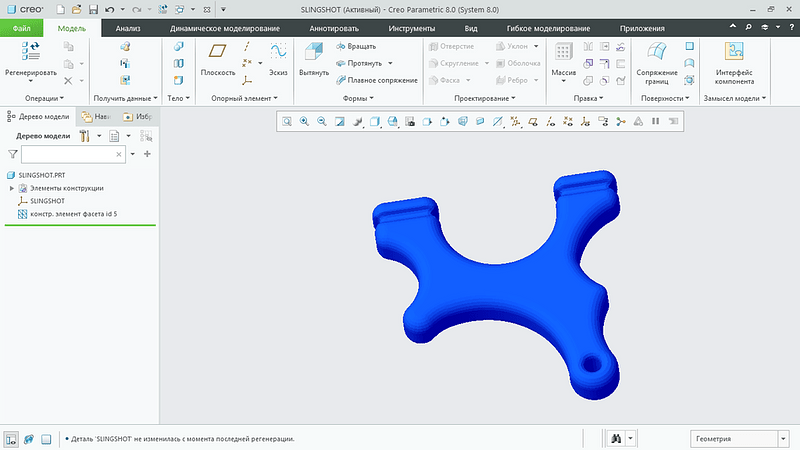Click the Refit view icon in graphics toolbar
Viewport: 800px width, 450px height.
(x=287, y=121)
